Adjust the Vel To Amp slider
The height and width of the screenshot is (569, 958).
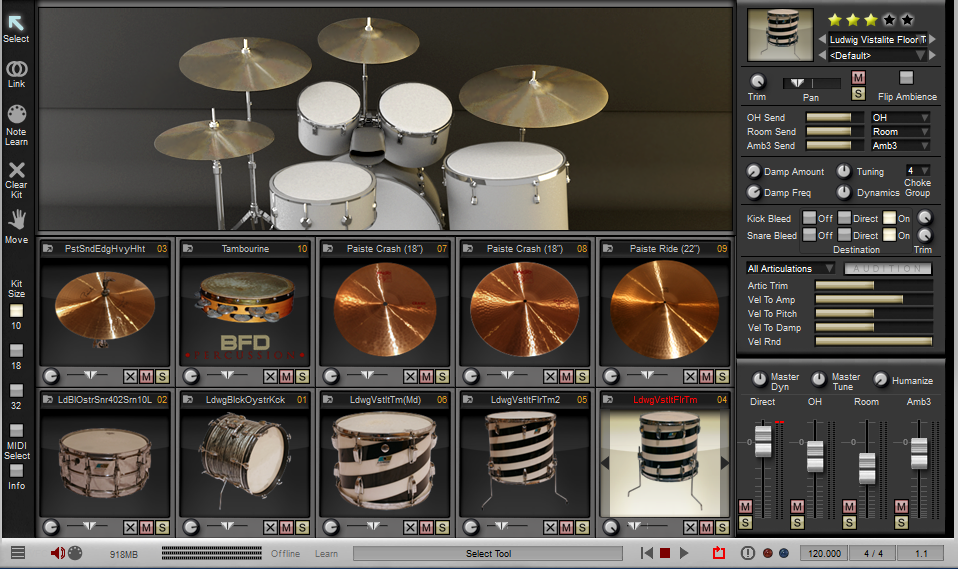[x=874, y=299]
